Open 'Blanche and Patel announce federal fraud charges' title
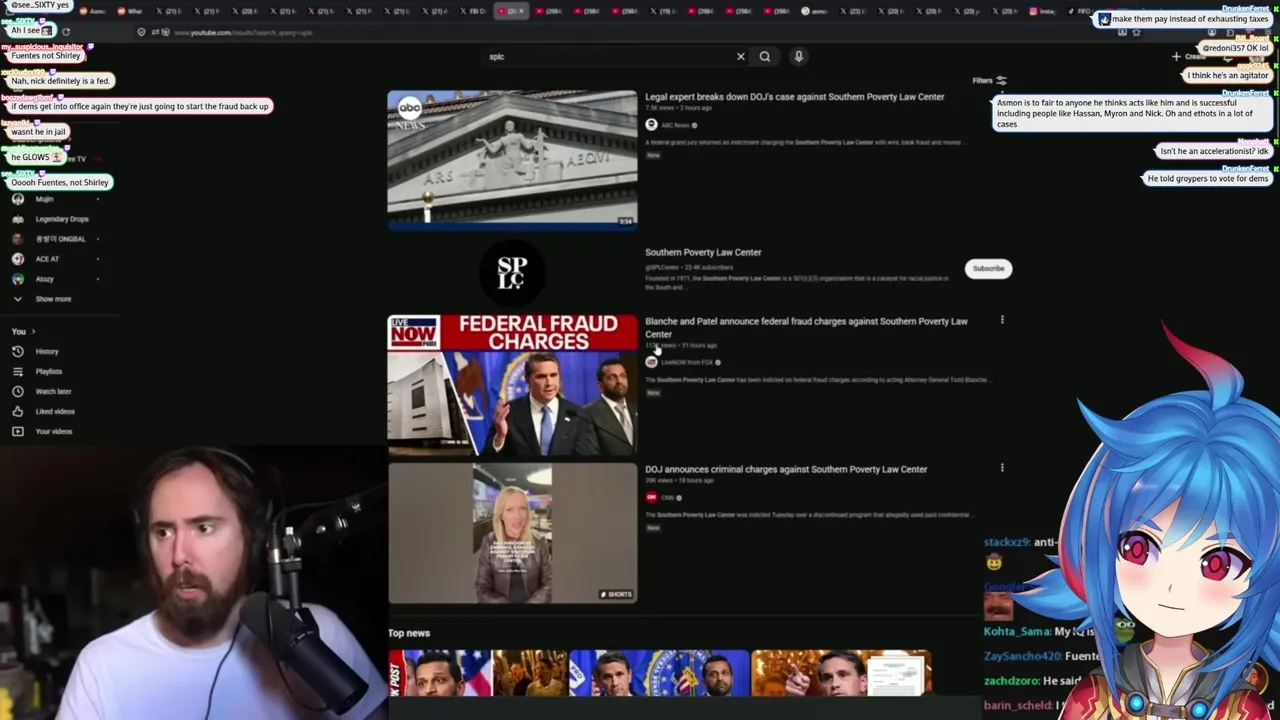Image resolution: width=1280 pixels, height=720 pixels. tap(806, 327)
